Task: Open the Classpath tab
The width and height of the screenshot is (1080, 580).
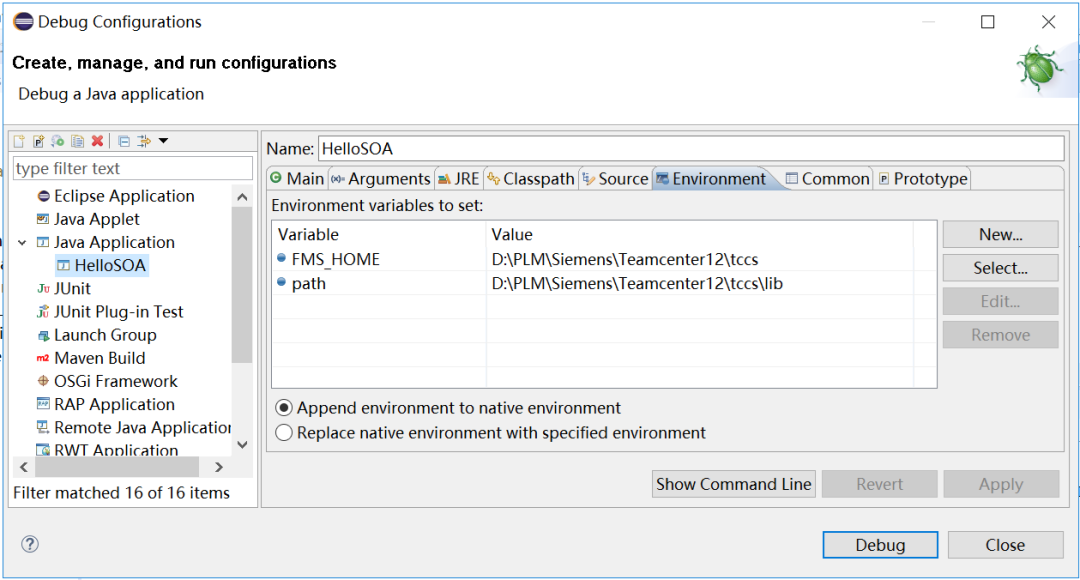Action: tap(530, 179)
